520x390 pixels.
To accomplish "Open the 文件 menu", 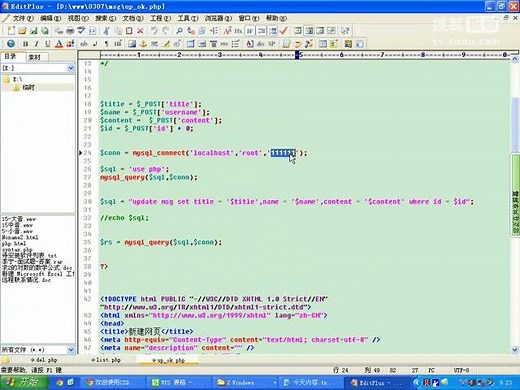I will 23,18.
